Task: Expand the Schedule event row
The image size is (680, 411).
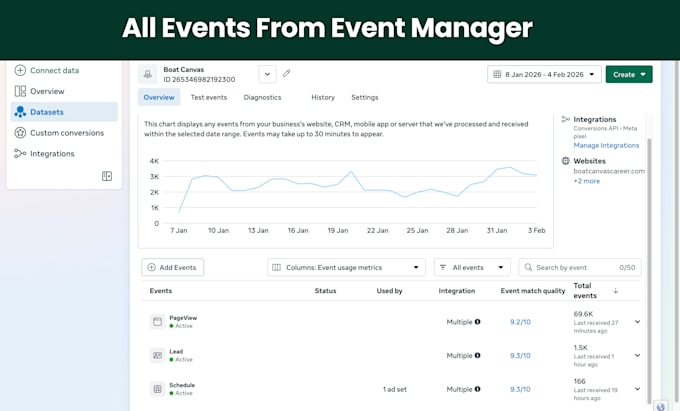Action: pyautogui.click(x=638, y=389)
